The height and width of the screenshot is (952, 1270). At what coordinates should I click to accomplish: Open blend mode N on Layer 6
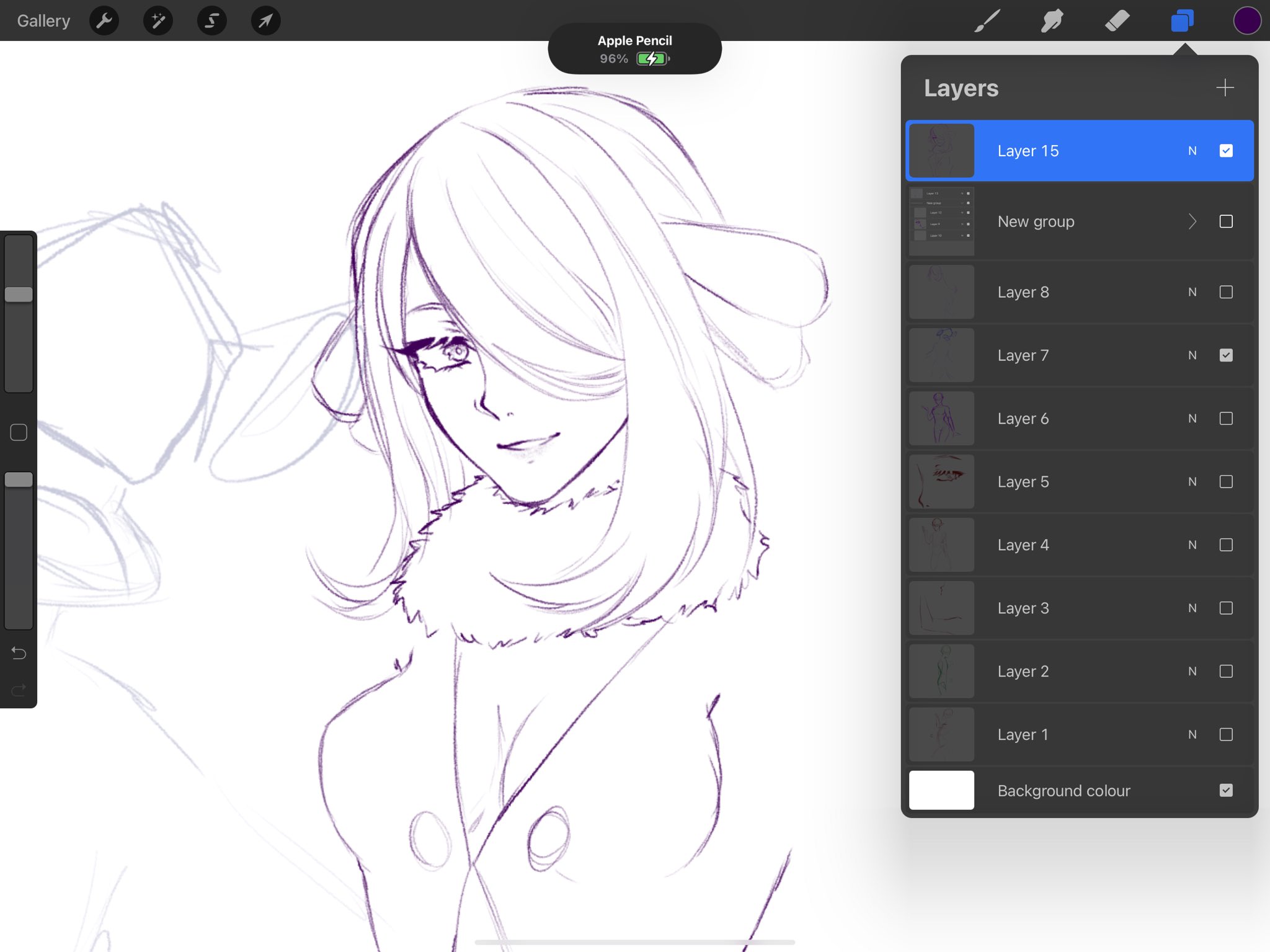[1192, 419]
